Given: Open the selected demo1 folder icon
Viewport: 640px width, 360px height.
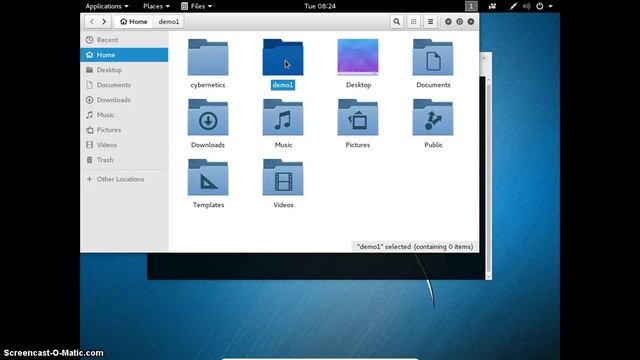Looking at the screenshot, I should pos(283,57).
